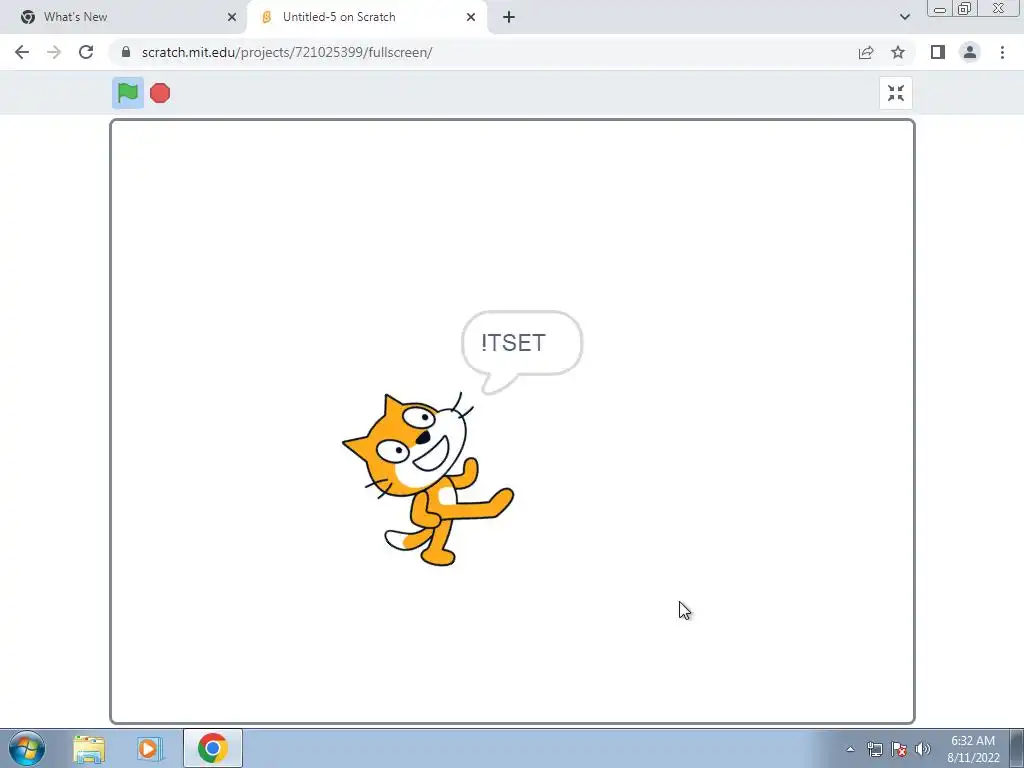Screen dimensions: 1024x768
Task: Open Action Center flag icon
Action: 899,749
